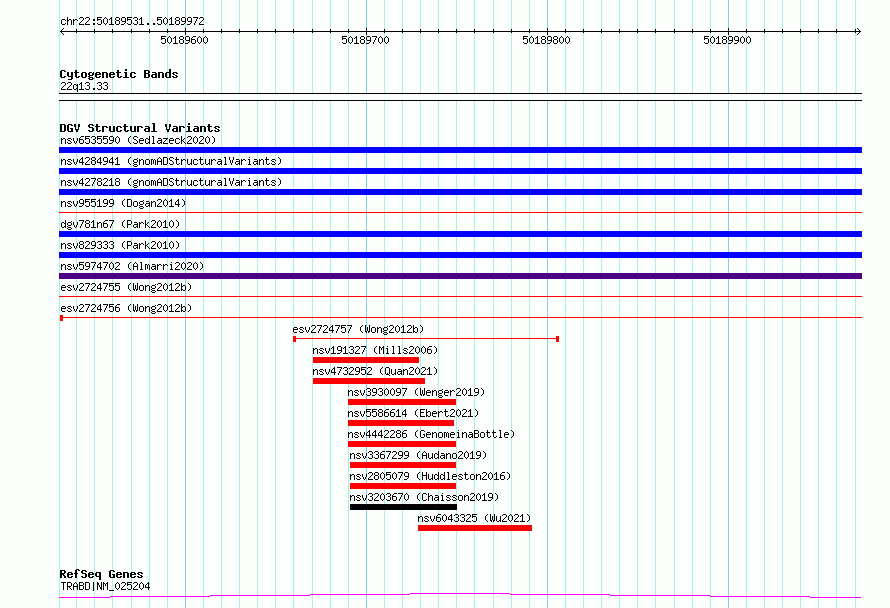This screenshot has width=890, height=608.
Task: Open nsv4278218 (gnomADStructuralVariants) variant label
Action: tap(171, 182)
